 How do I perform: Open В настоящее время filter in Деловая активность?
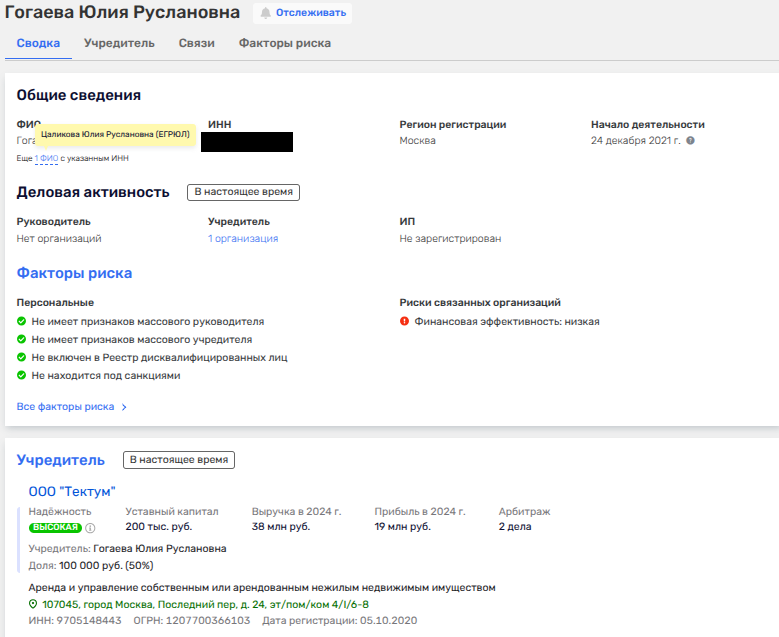[x=244, y=192]
